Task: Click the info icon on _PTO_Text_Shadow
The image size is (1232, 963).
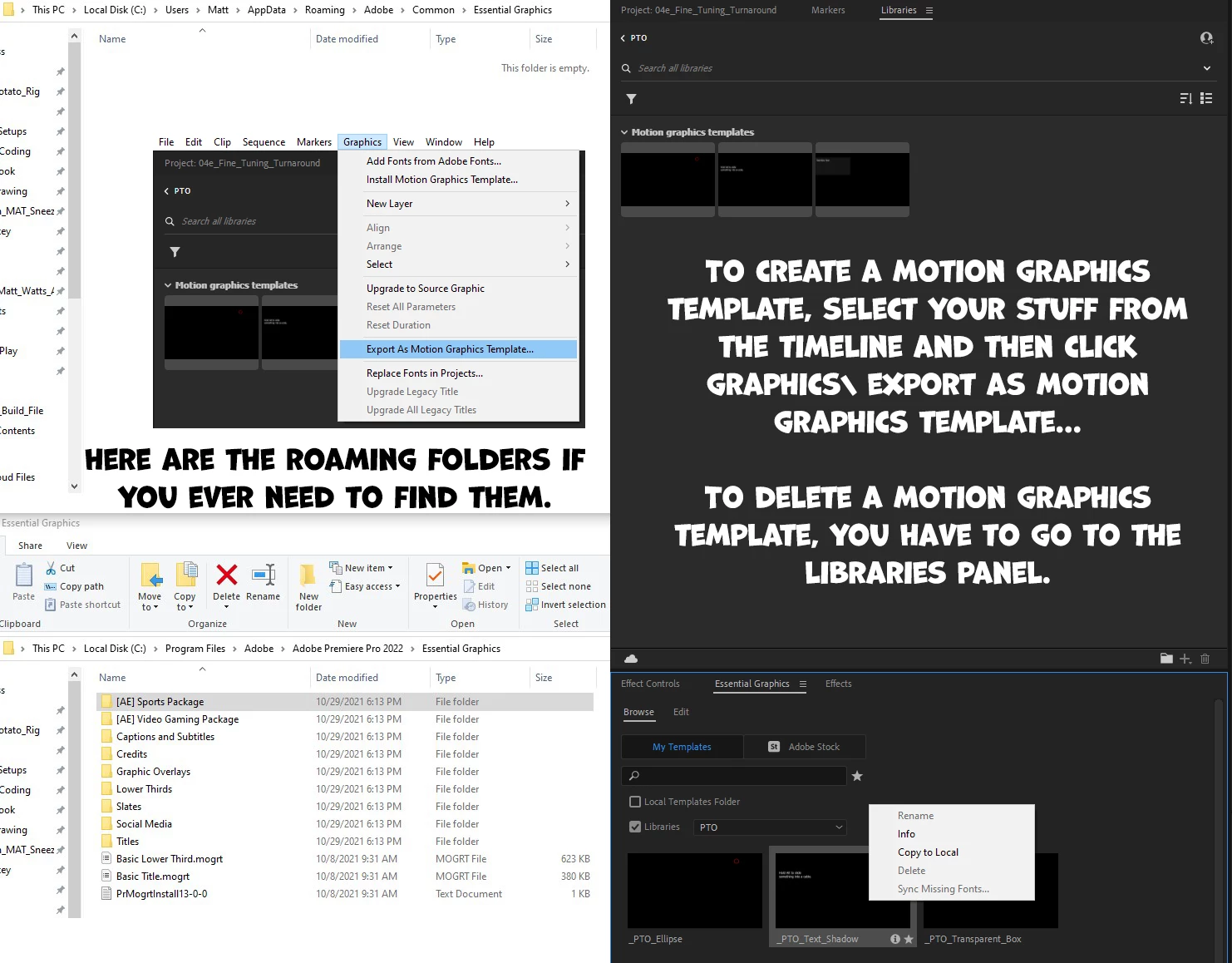Action: pyautogui.click(x=895, y=939)
